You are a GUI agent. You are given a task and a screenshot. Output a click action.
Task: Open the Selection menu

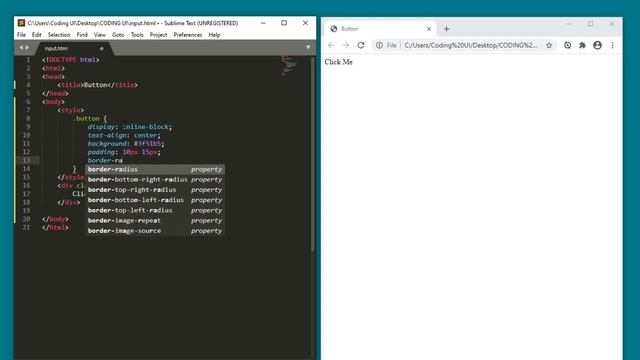pos(59,35)
